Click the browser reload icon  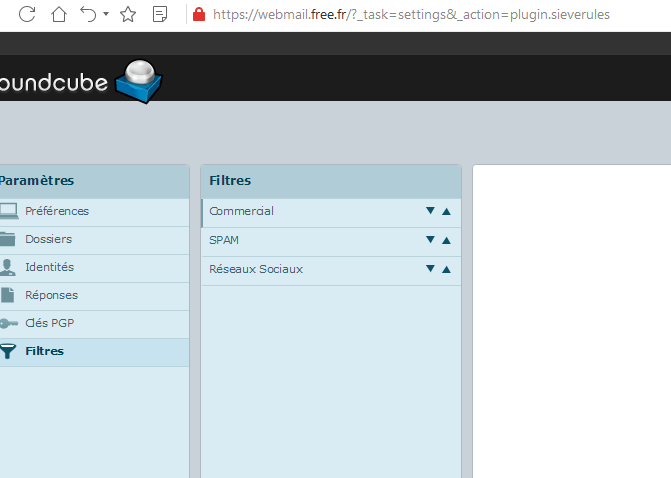pos(27,14)
